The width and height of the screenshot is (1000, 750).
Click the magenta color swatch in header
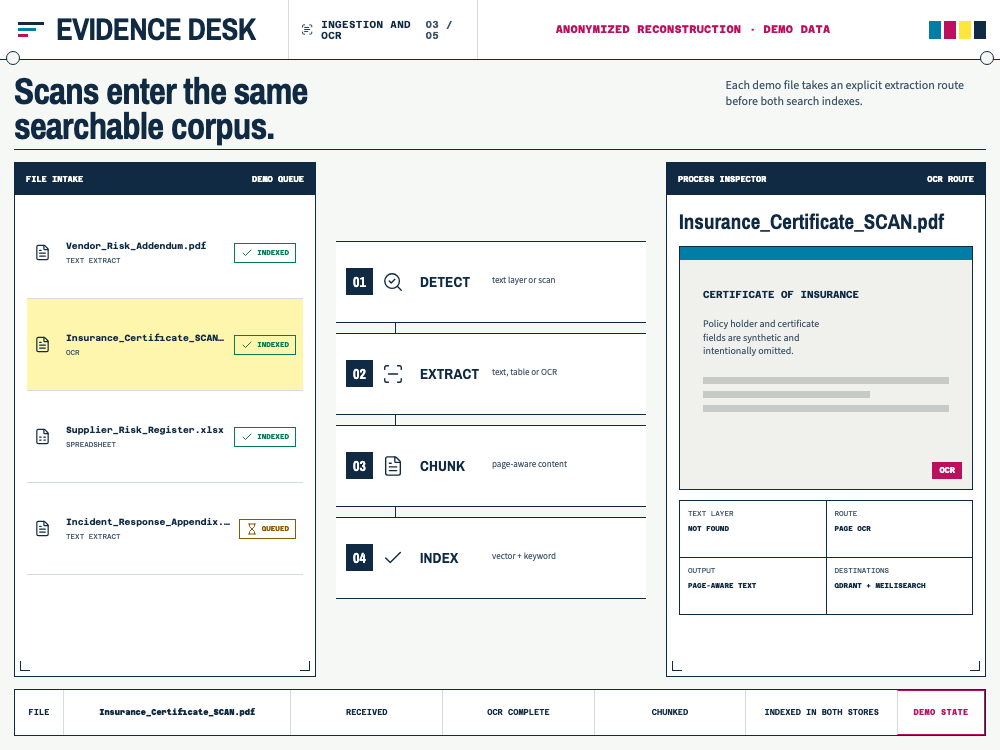click(x=950, y=30)
